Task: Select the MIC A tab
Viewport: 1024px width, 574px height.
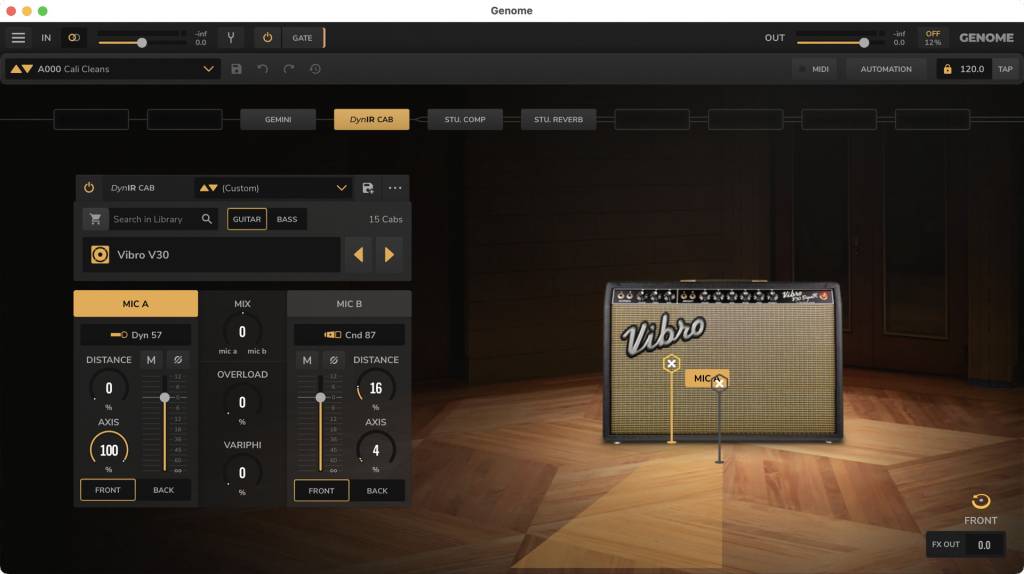Action: pos(136,304)
